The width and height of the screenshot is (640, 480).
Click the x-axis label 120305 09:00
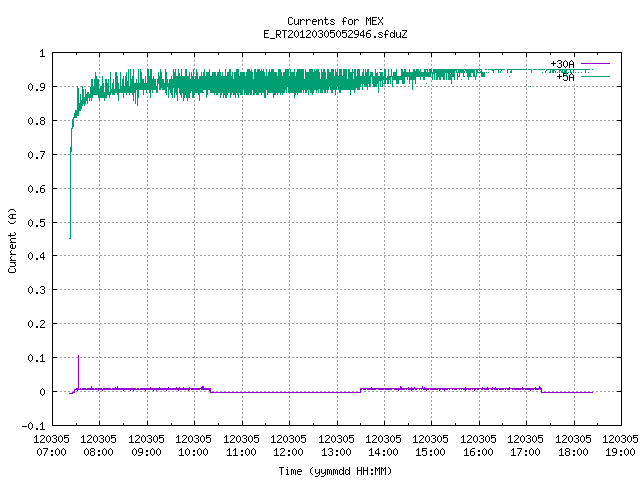tap(146, 445)
